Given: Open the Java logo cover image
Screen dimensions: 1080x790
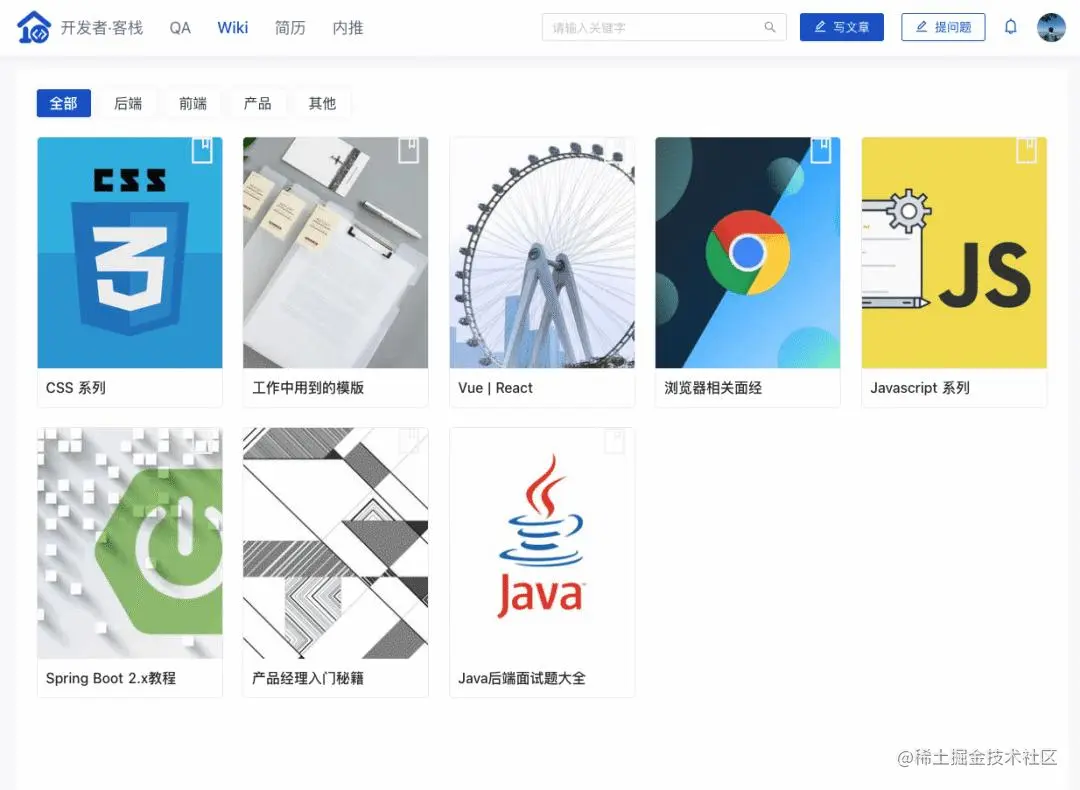Looking at the screenshot, I should click(542, 543).
